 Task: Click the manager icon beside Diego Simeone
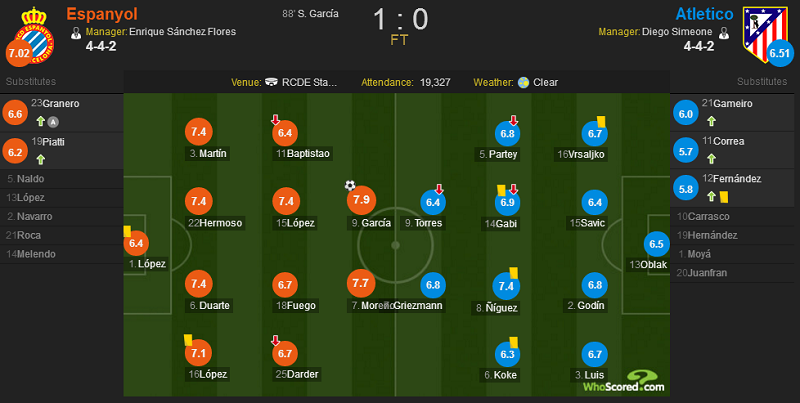[723, 33]
